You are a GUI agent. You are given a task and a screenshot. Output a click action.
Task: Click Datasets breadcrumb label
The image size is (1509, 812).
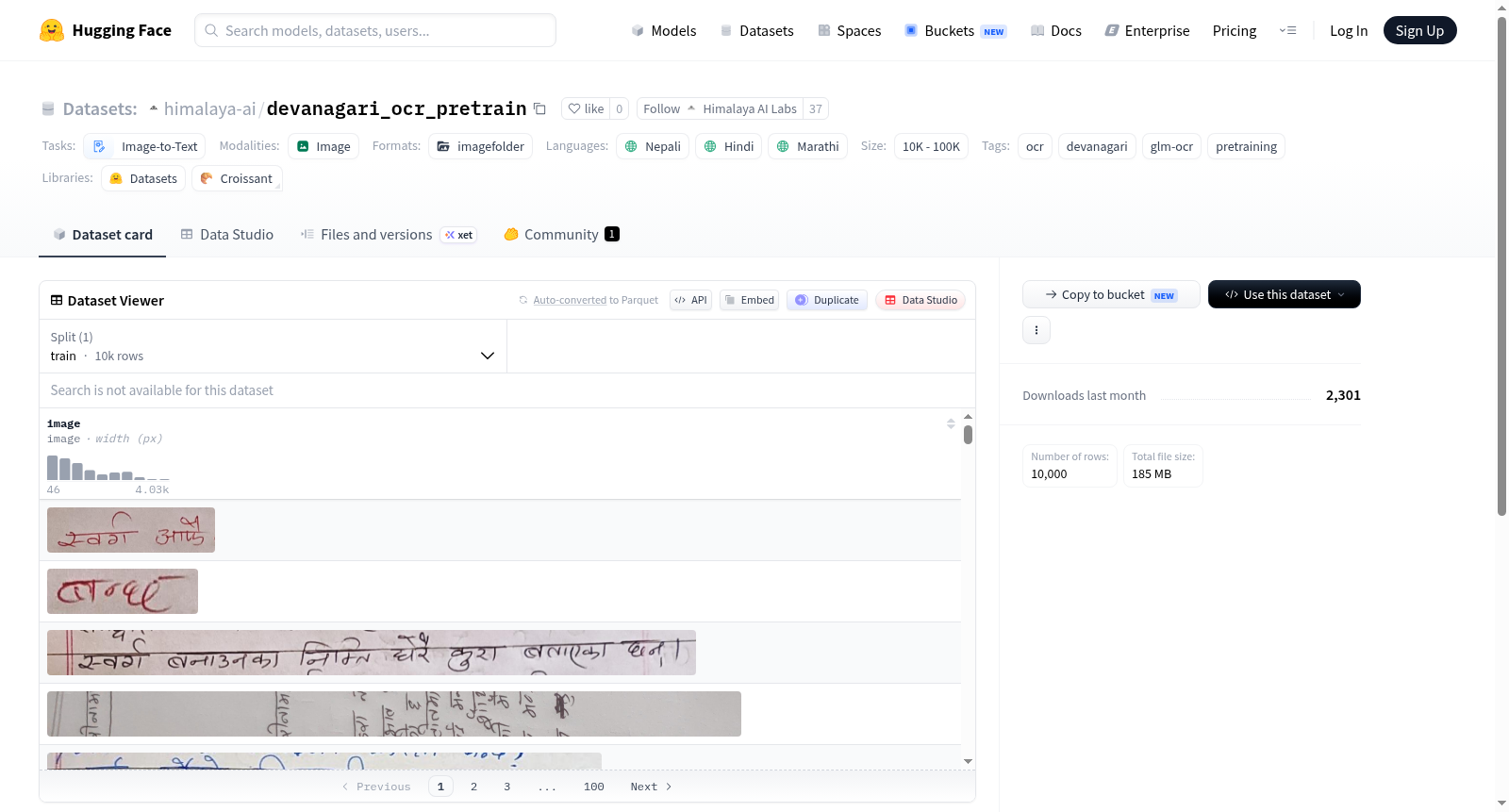tap(100, 108)
